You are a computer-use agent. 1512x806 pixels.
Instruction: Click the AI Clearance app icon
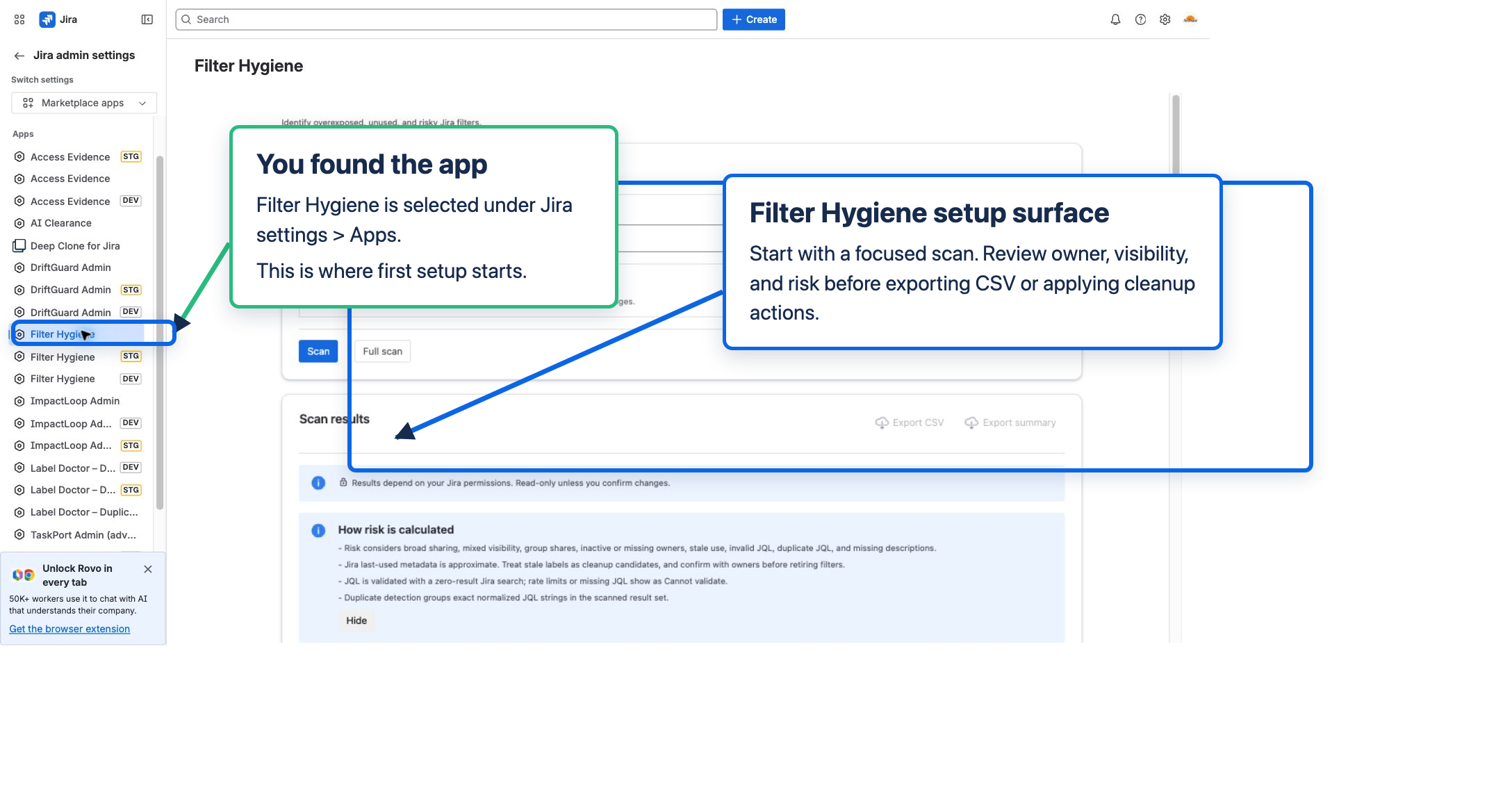(19, 223)
